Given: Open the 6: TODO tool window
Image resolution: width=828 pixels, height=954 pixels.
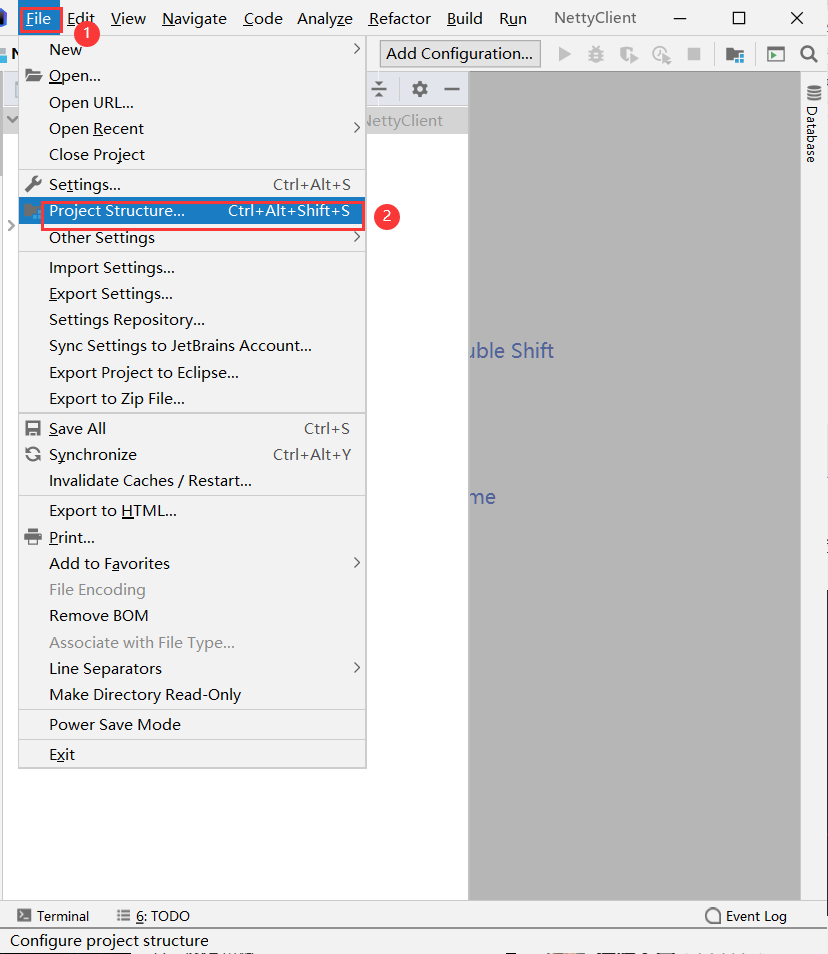Looking at the screenshot, I should [x=153, y=916].
